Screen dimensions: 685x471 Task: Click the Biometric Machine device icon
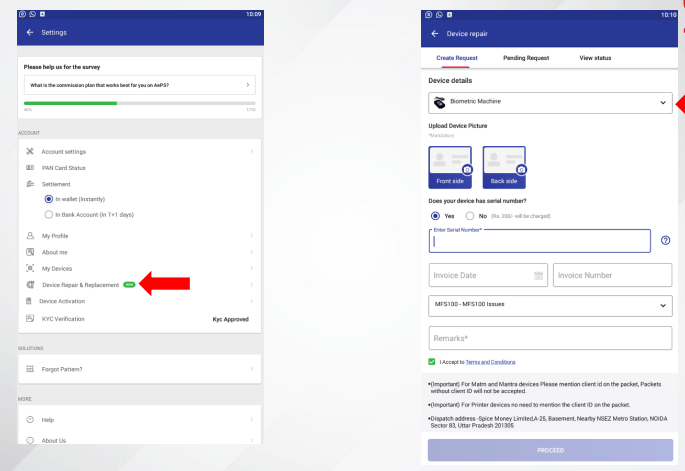tap(439, 103)
